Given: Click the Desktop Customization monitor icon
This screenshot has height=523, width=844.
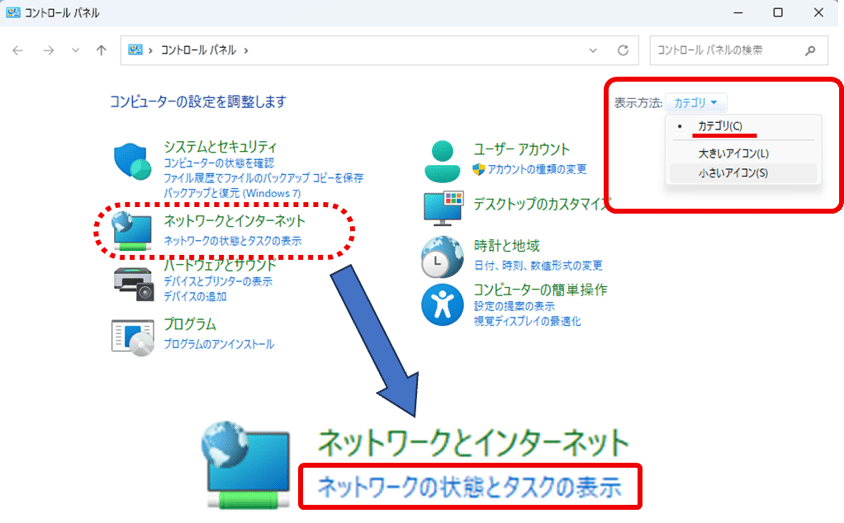Looking at the screenshot, I should pos(442,207).
